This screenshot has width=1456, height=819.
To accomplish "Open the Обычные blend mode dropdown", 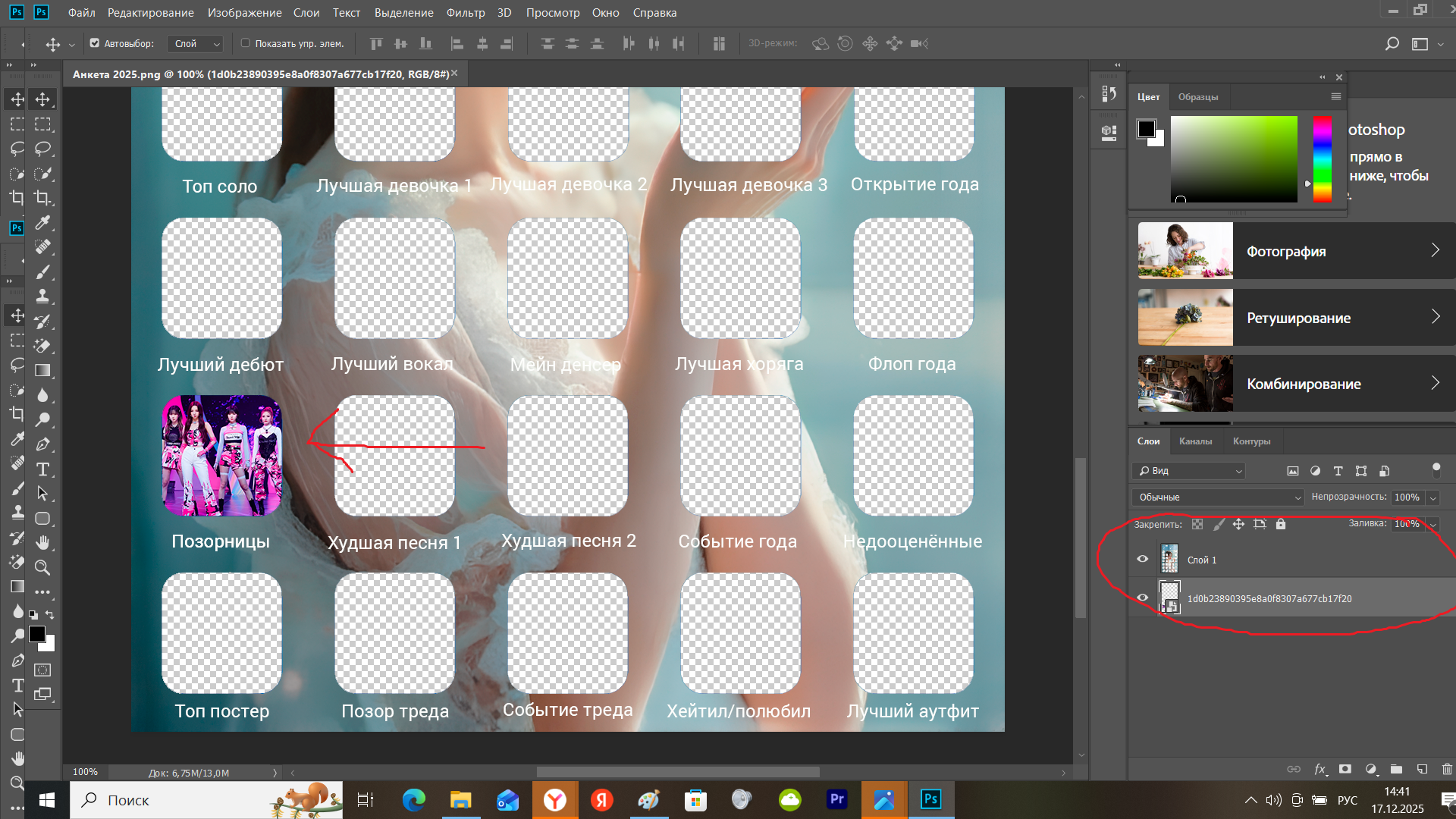I will tap(1217, 497).
